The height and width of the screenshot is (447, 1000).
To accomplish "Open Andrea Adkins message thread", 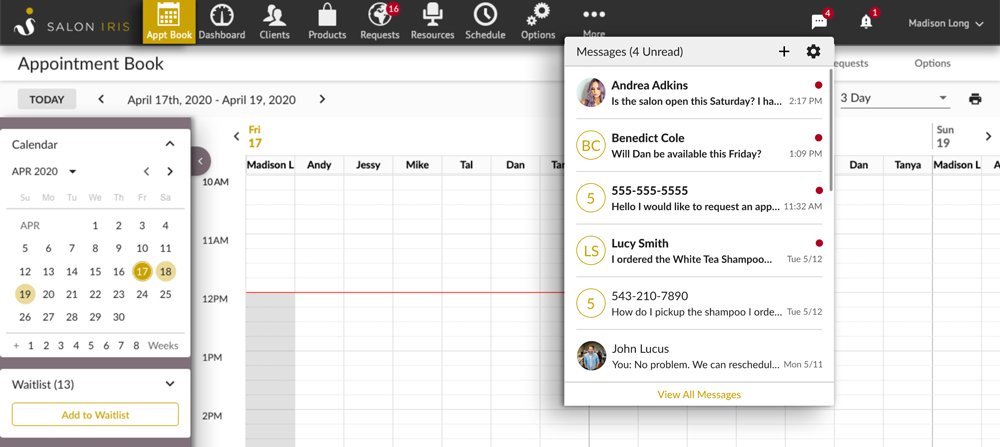I will (x=699, y=93).
